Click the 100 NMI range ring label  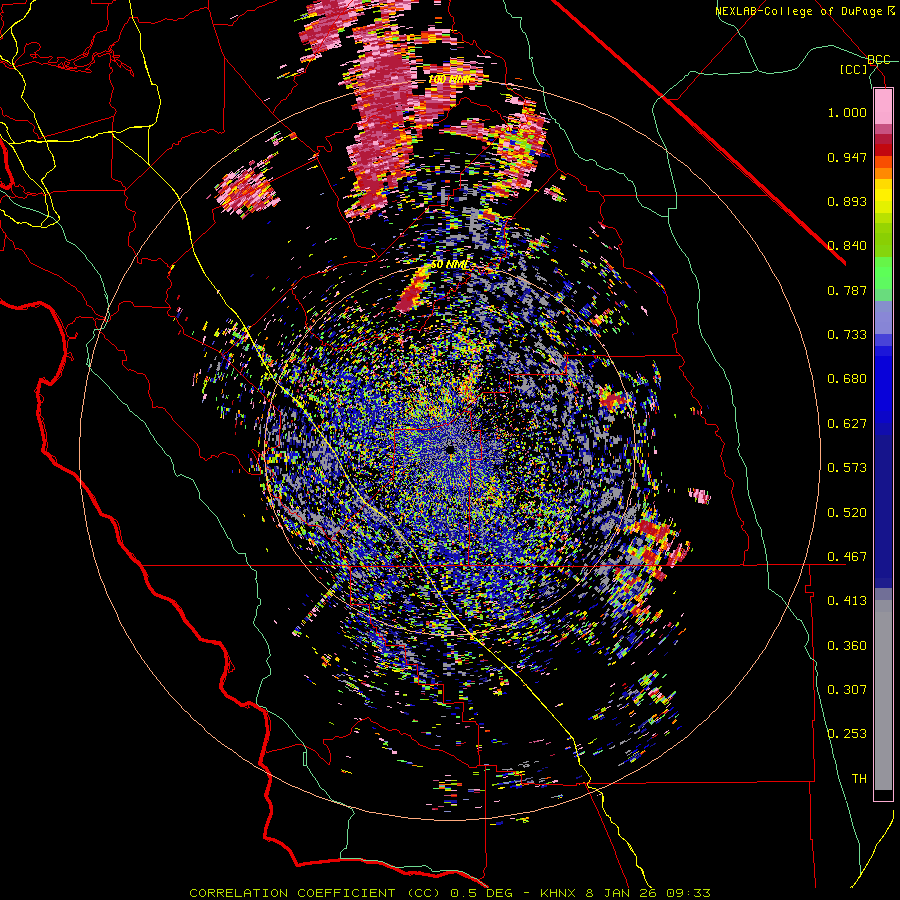pyautogui.click(x=449, y=79)
